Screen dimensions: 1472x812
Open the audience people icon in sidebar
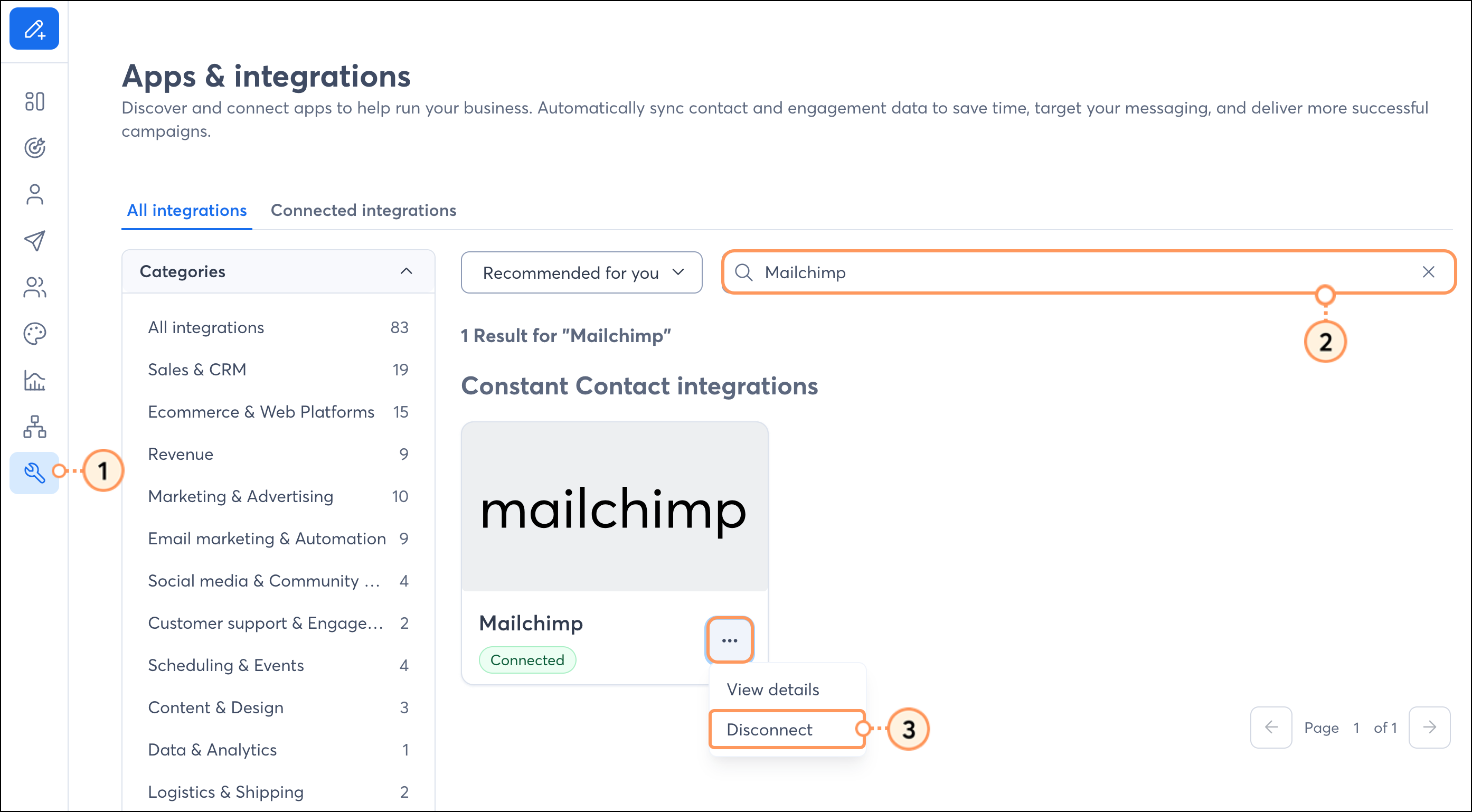(x=35, y=287)
